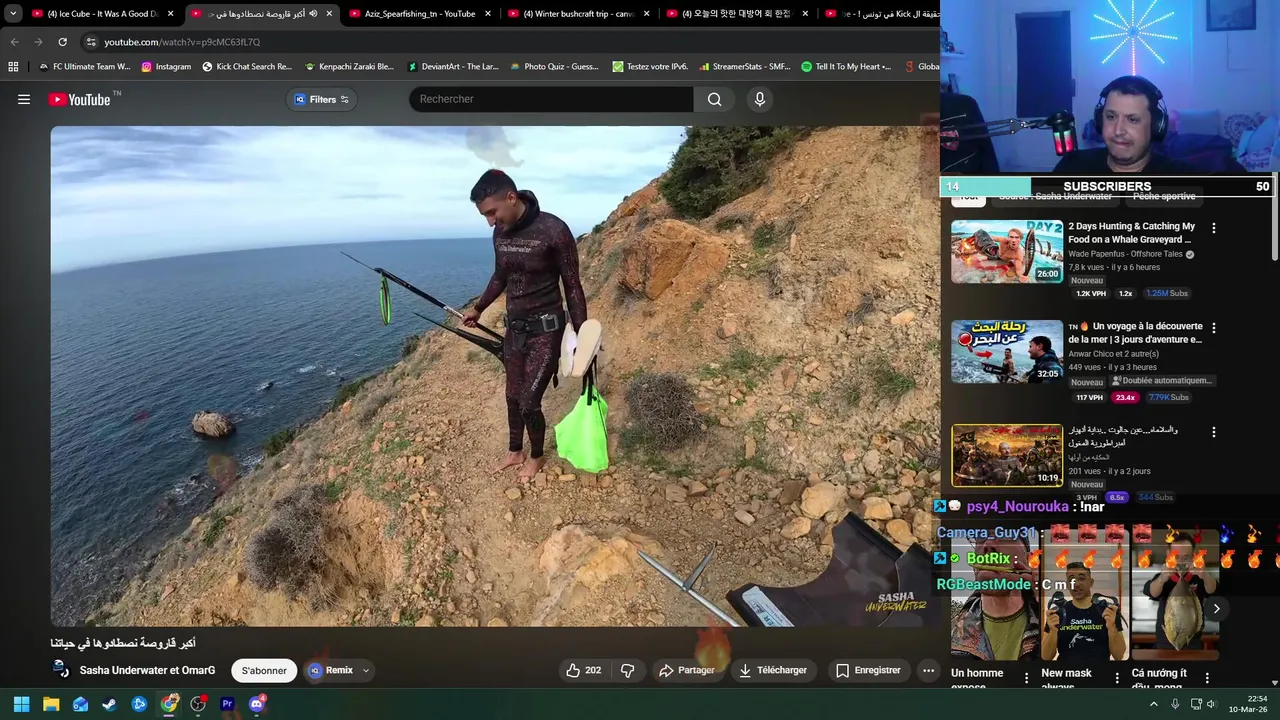
Task: Expand the Remix dropdown chevron
Action: pos(366,671)
